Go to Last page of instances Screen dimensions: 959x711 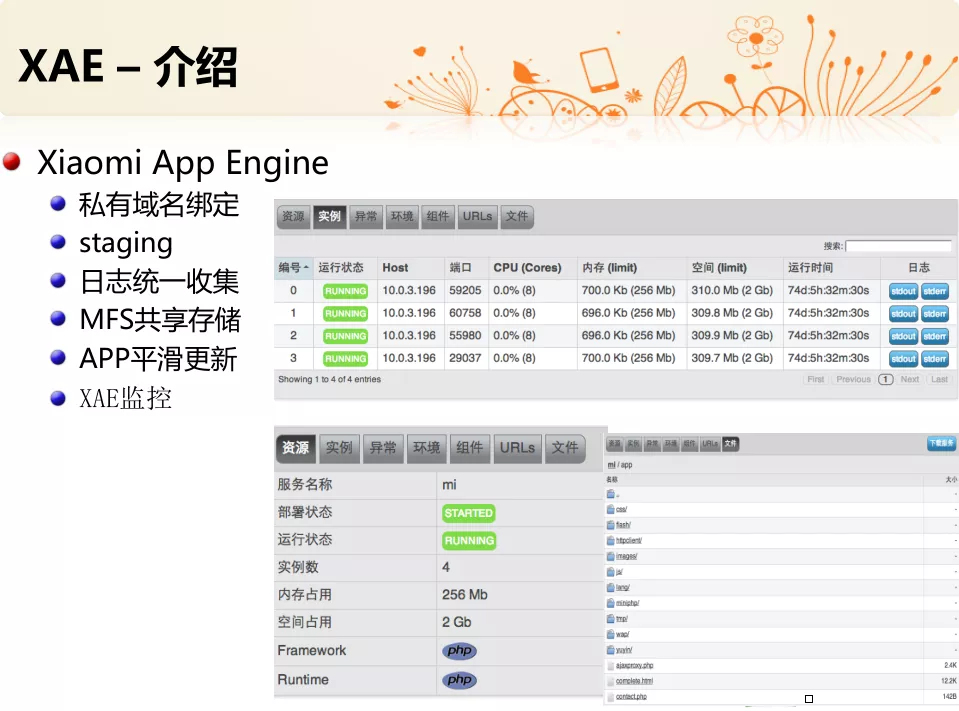pyautogui.click(x=939, y=380)
